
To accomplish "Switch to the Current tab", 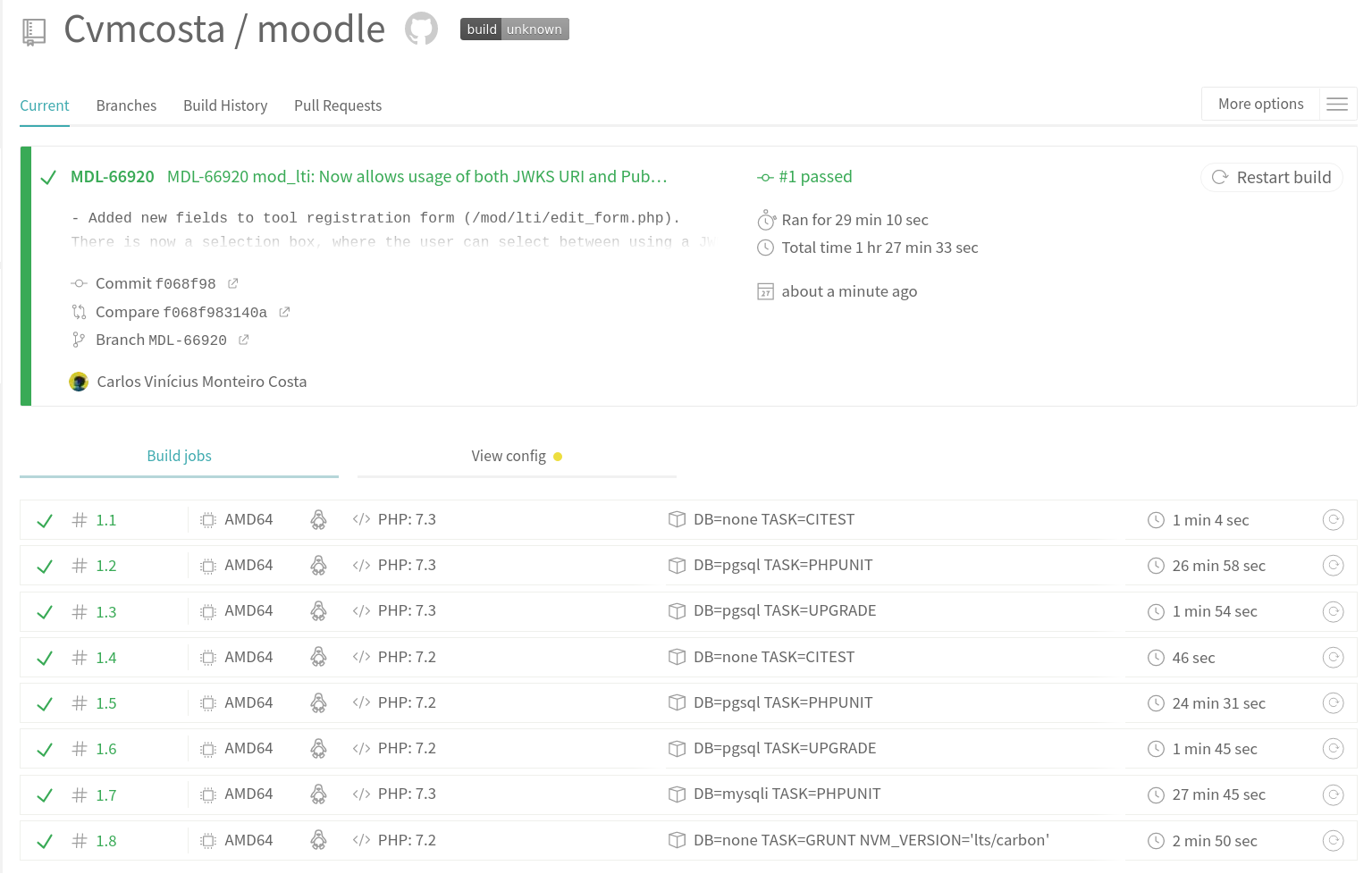I will pyautogui.click(x=45, y=105).
